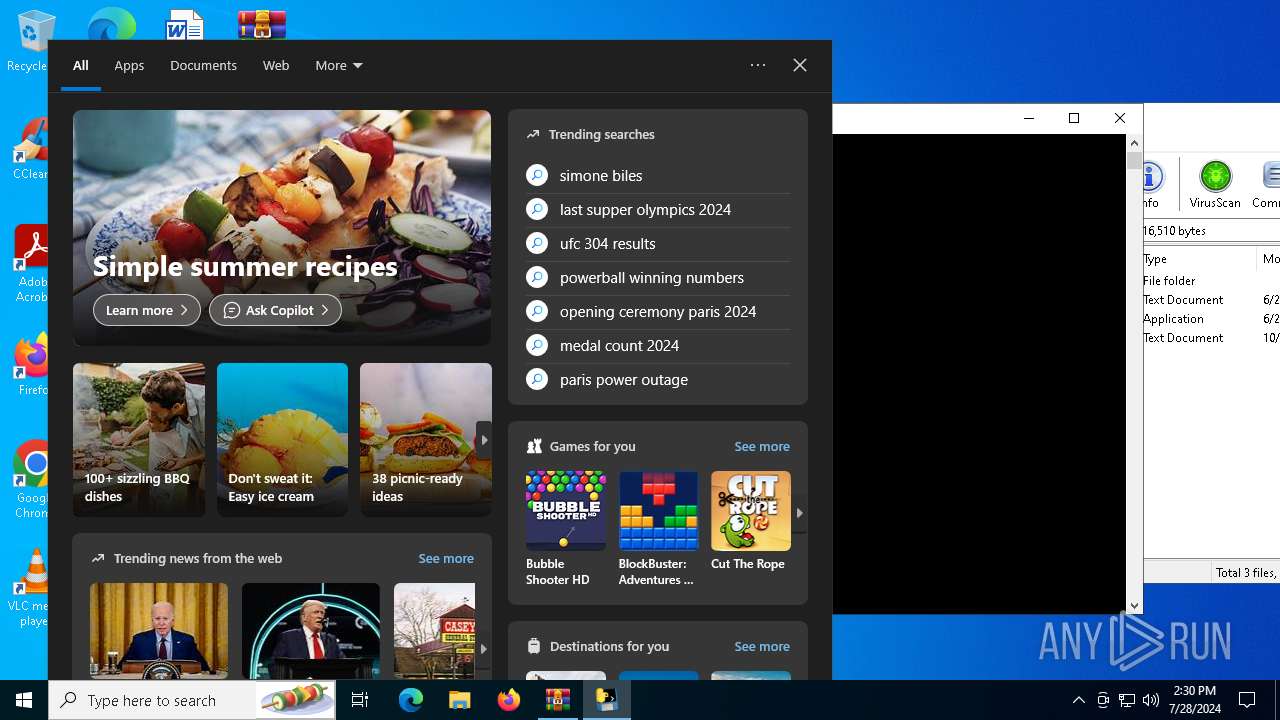Open the volume control in system tray
Screen dimensions: 1280x720
pyautogui.click(x=1150, y=700)
